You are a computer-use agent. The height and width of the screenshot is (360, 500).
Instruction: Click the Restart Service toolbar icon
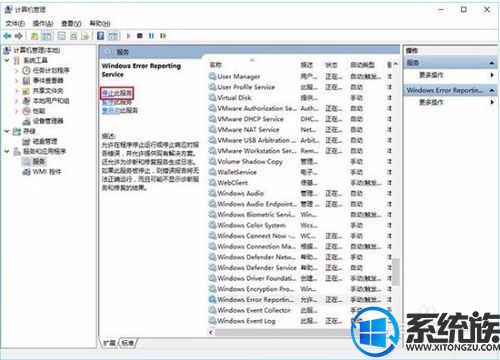(x=163, y=36)
